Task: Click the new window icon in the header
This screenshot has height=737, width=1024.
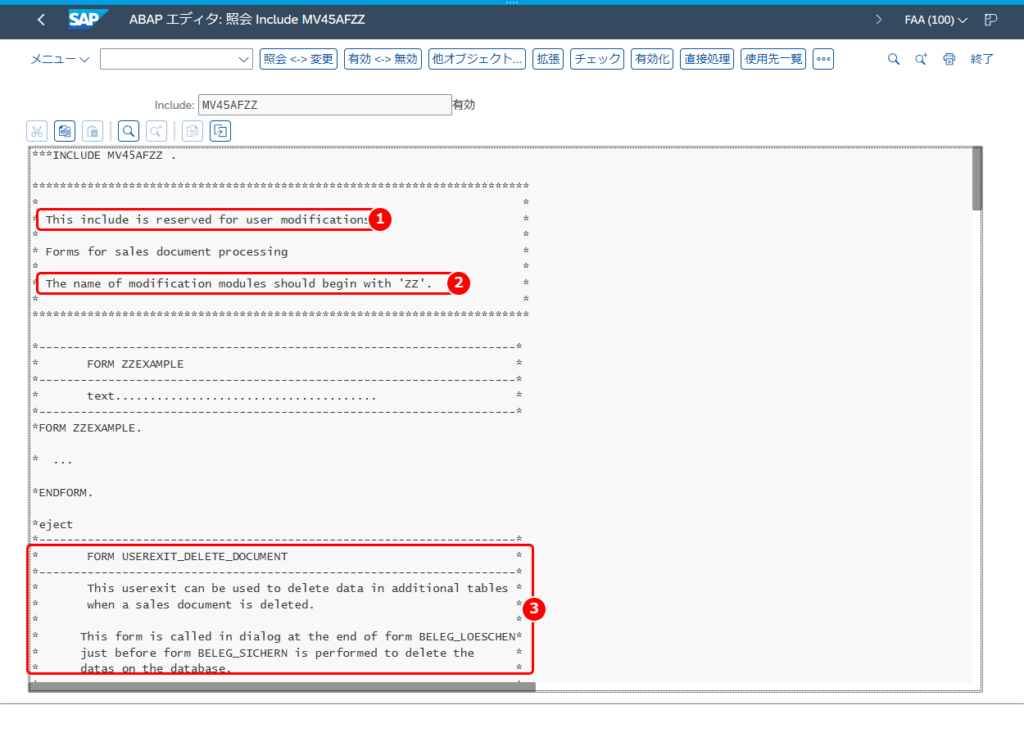Action: (x=991, y=20)
